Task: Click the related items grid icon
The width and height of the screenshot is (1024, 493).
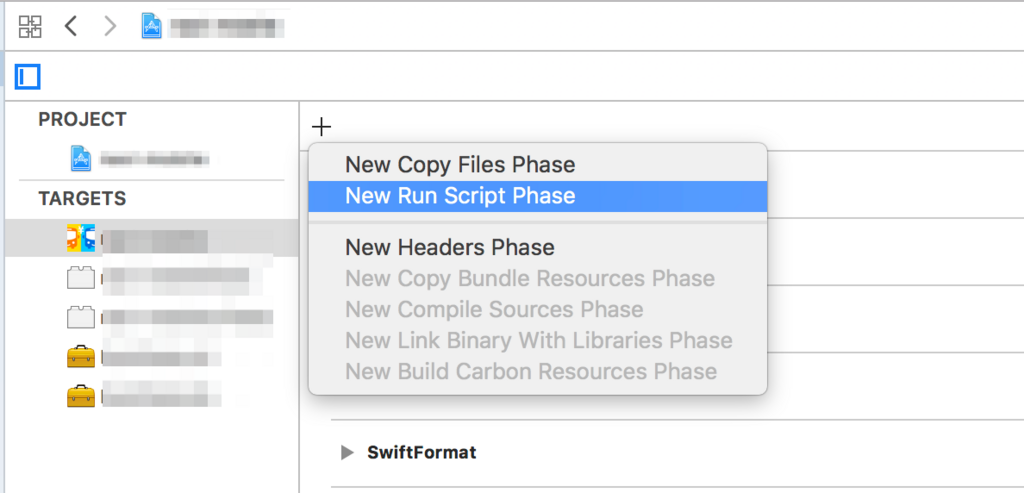Action: click(x=31, y=26)
